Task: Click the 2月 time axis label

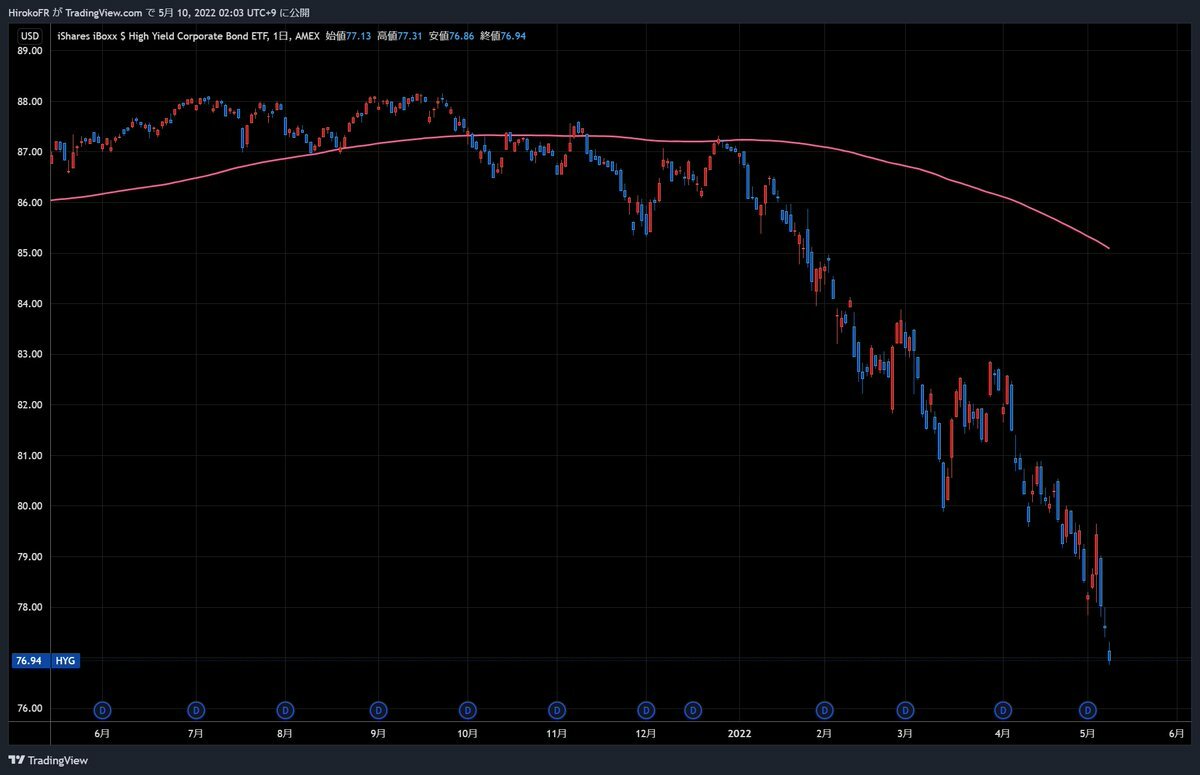Action: (x=823, y=733)
